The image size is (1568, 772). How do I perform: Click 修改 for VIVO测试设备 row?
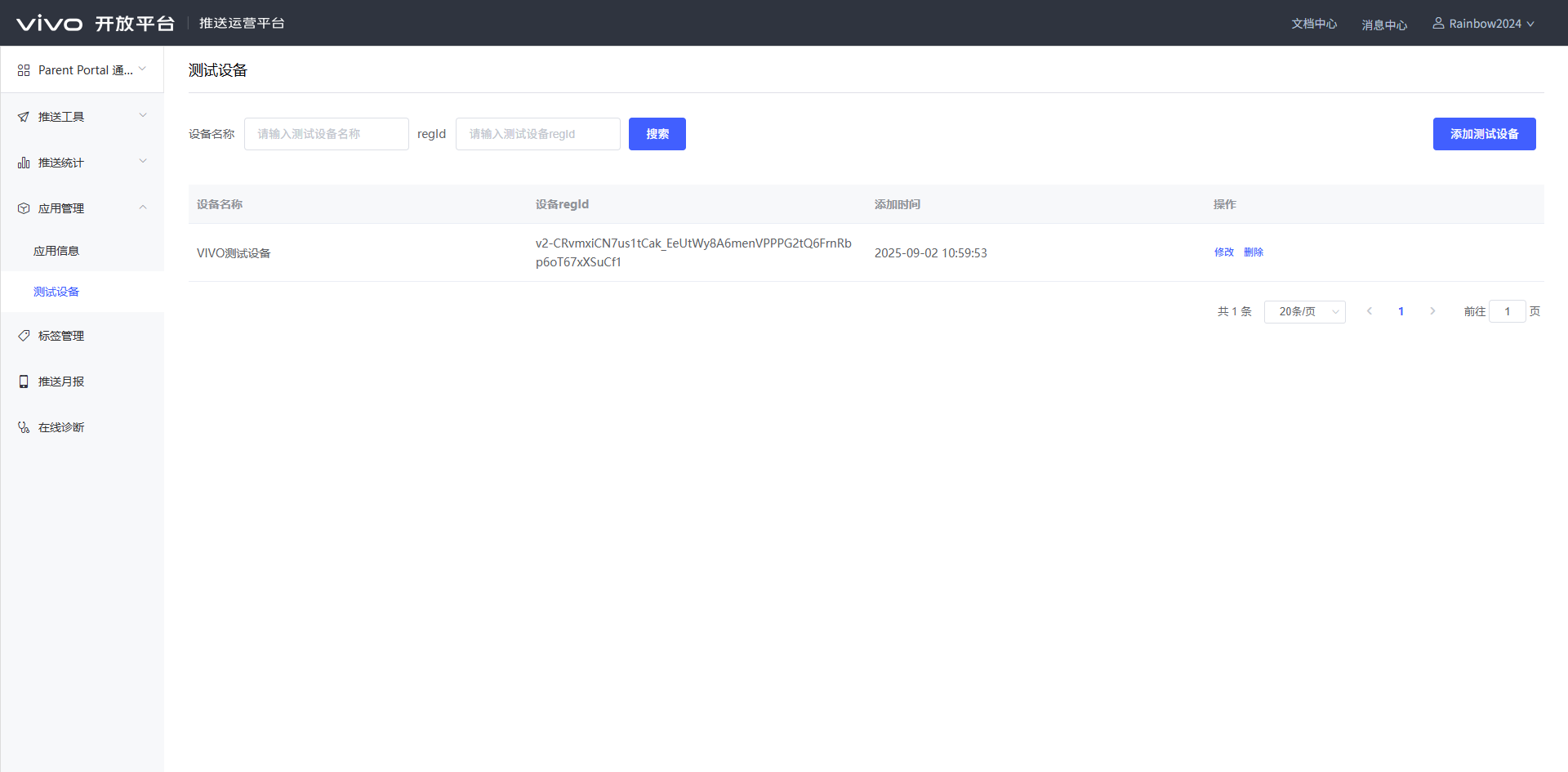click(1223, 252)
